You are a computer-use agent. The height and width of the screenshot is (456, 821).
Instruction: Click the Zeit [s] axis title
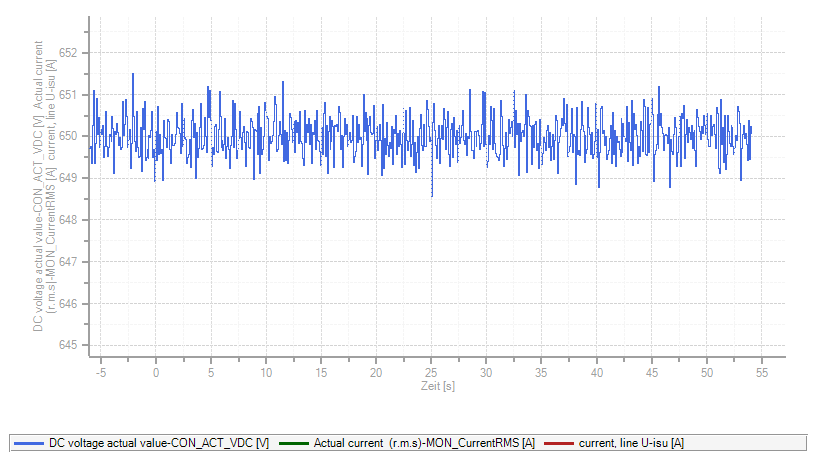tap(438, 386)
